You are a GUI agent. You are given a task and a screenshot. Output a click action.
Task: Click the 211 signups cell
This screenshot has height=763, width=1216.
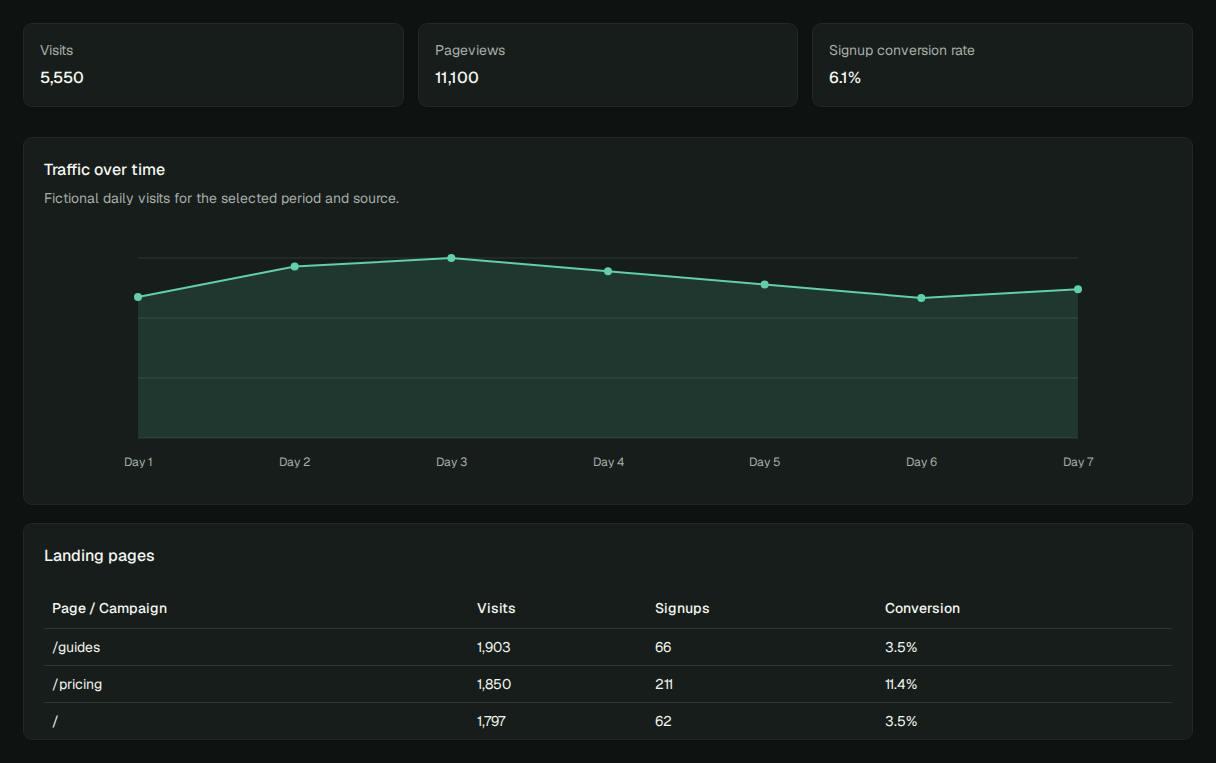664,684
